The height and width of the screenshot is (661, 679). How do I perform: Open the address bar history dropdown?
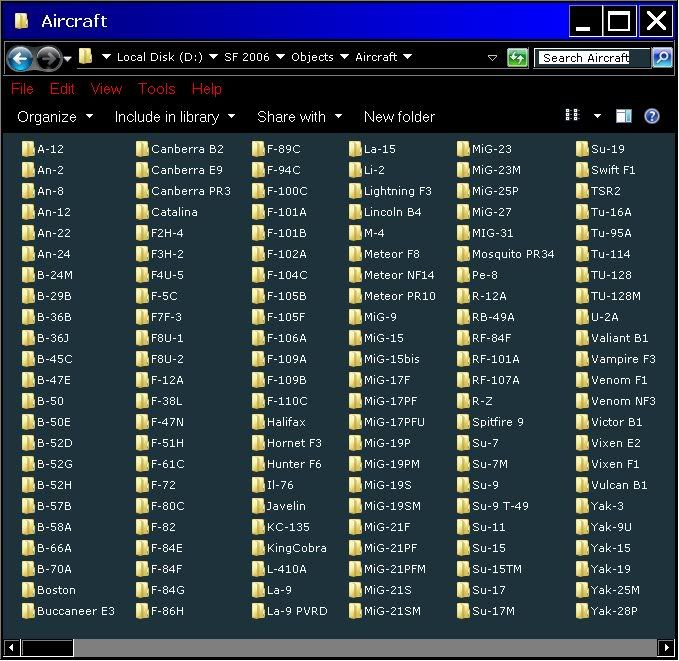click(492, 58)
